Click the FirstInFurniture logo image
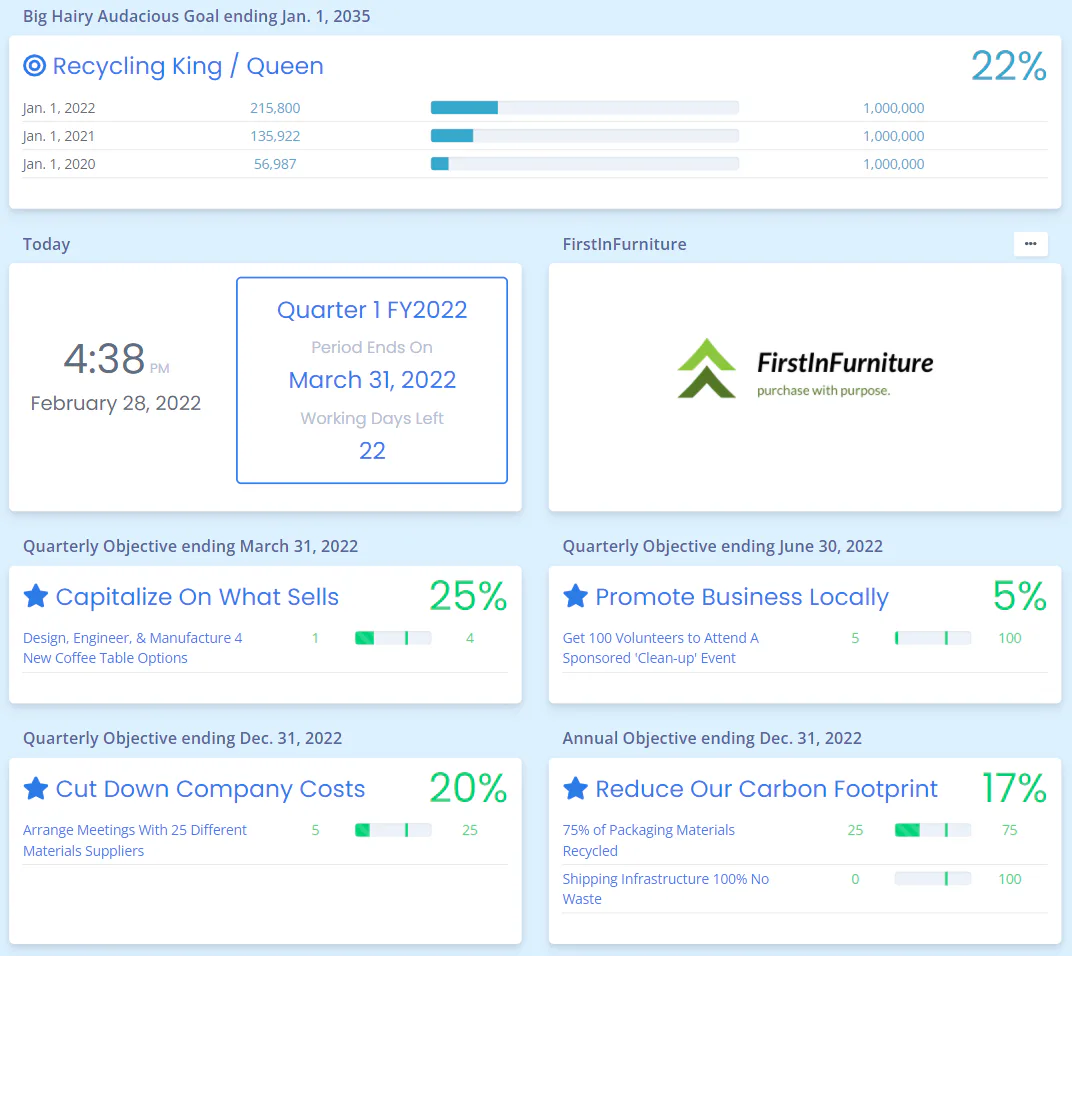The image size is (1072, 1115). 805,369
